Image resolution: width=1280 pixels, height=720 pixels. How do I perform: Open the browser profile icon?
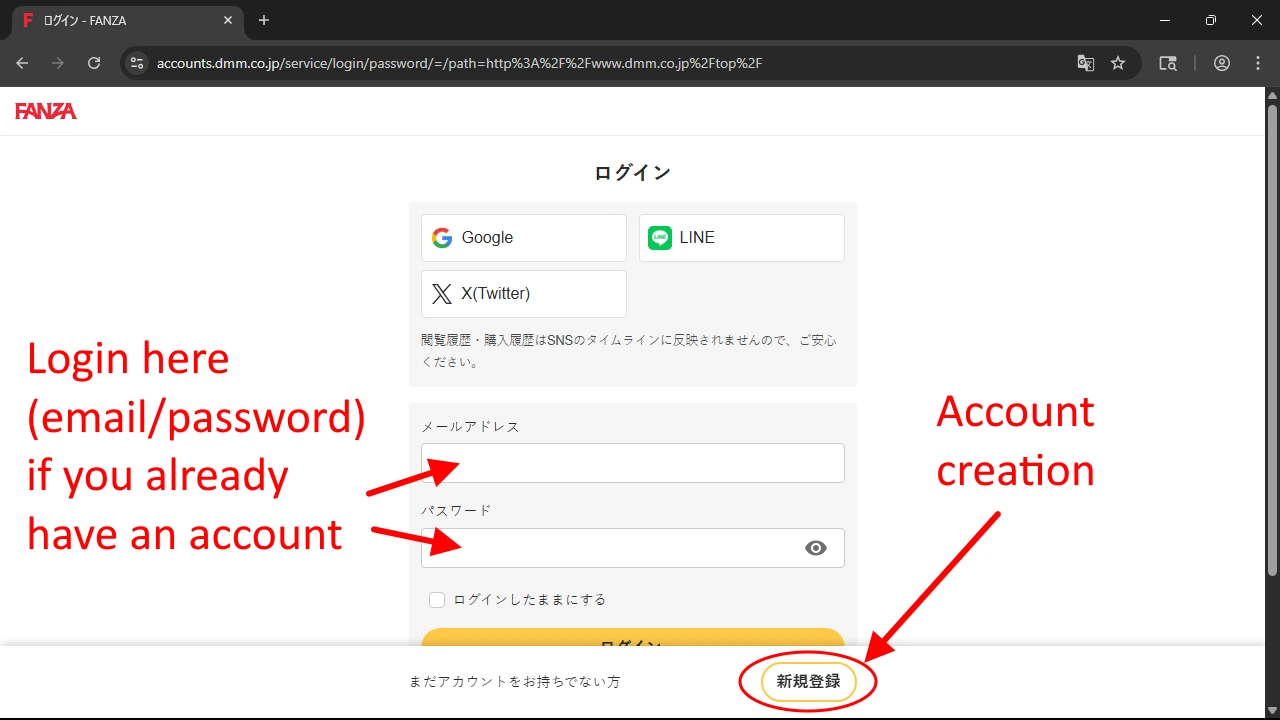pyautogui.click(x=1222, y=63)
